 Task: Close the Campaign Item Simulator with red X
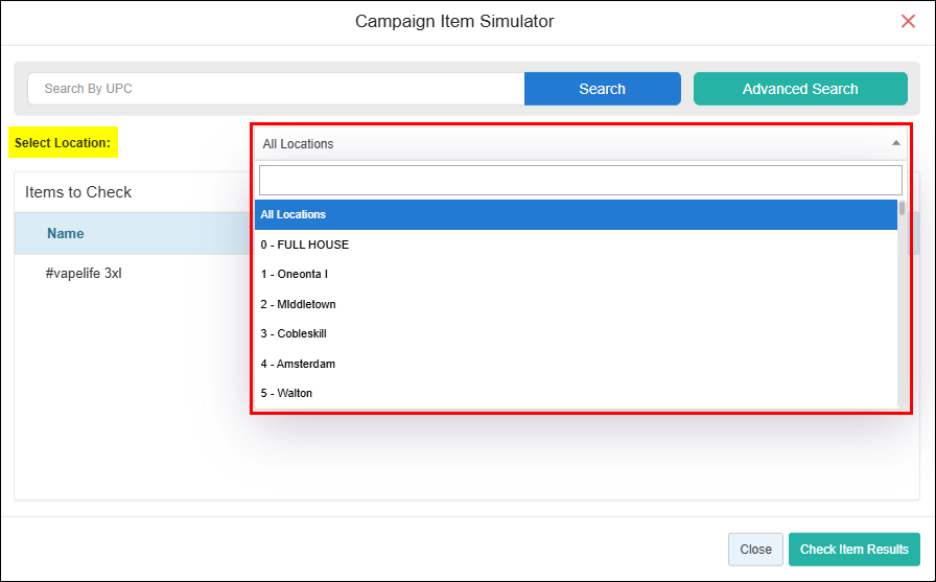coord(908,21)
